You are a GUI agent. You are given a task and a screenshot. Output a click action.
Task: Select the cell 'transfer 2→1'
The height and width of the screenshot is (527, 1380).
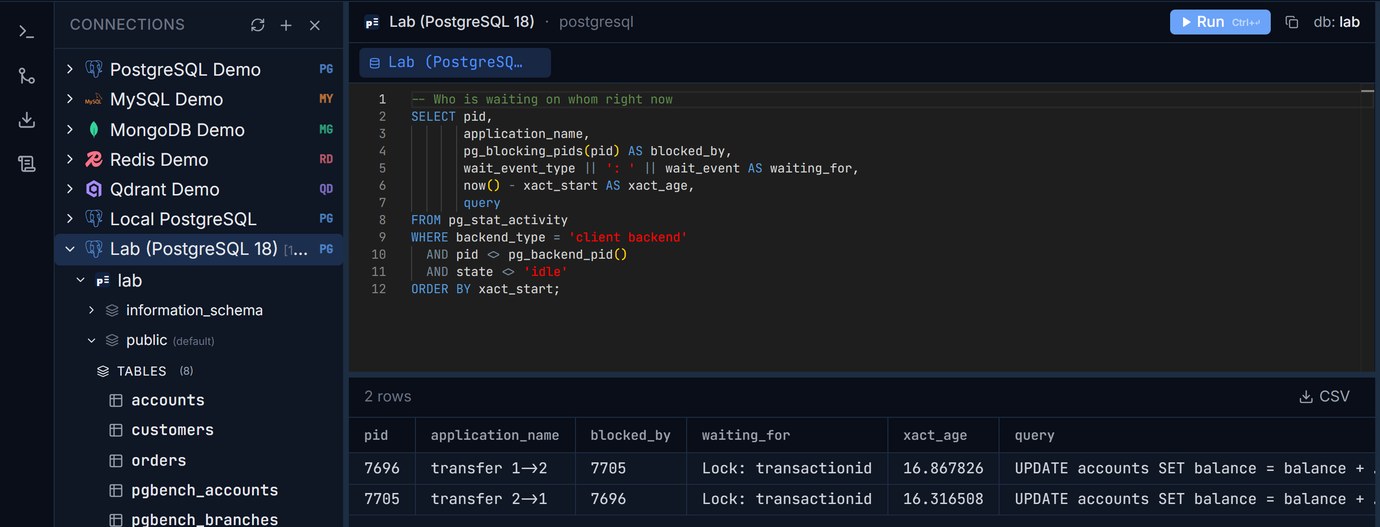point(496,498)
